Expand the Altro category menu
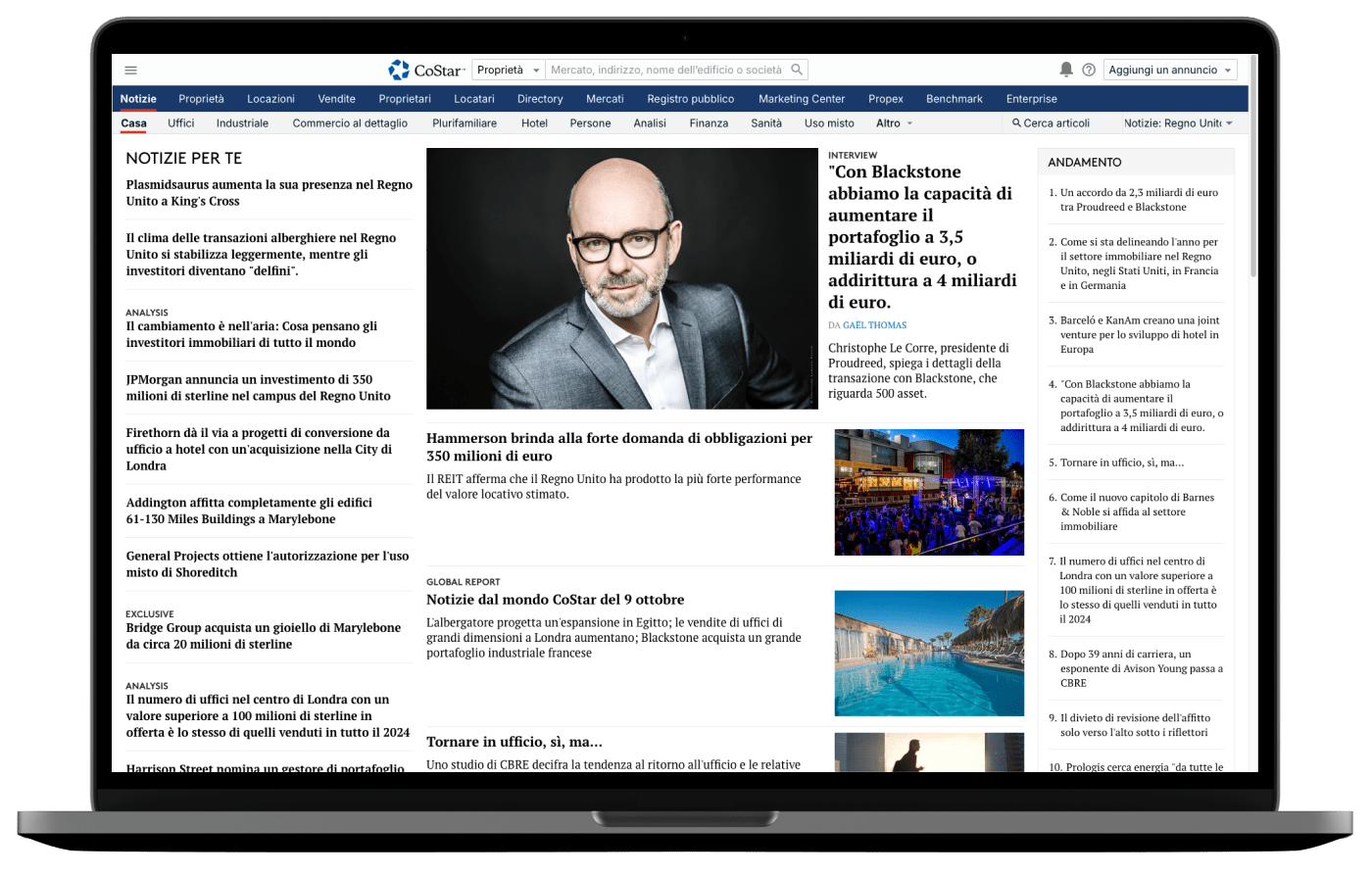Viewport: 1372px width, 876px height. tap(894, 123)
